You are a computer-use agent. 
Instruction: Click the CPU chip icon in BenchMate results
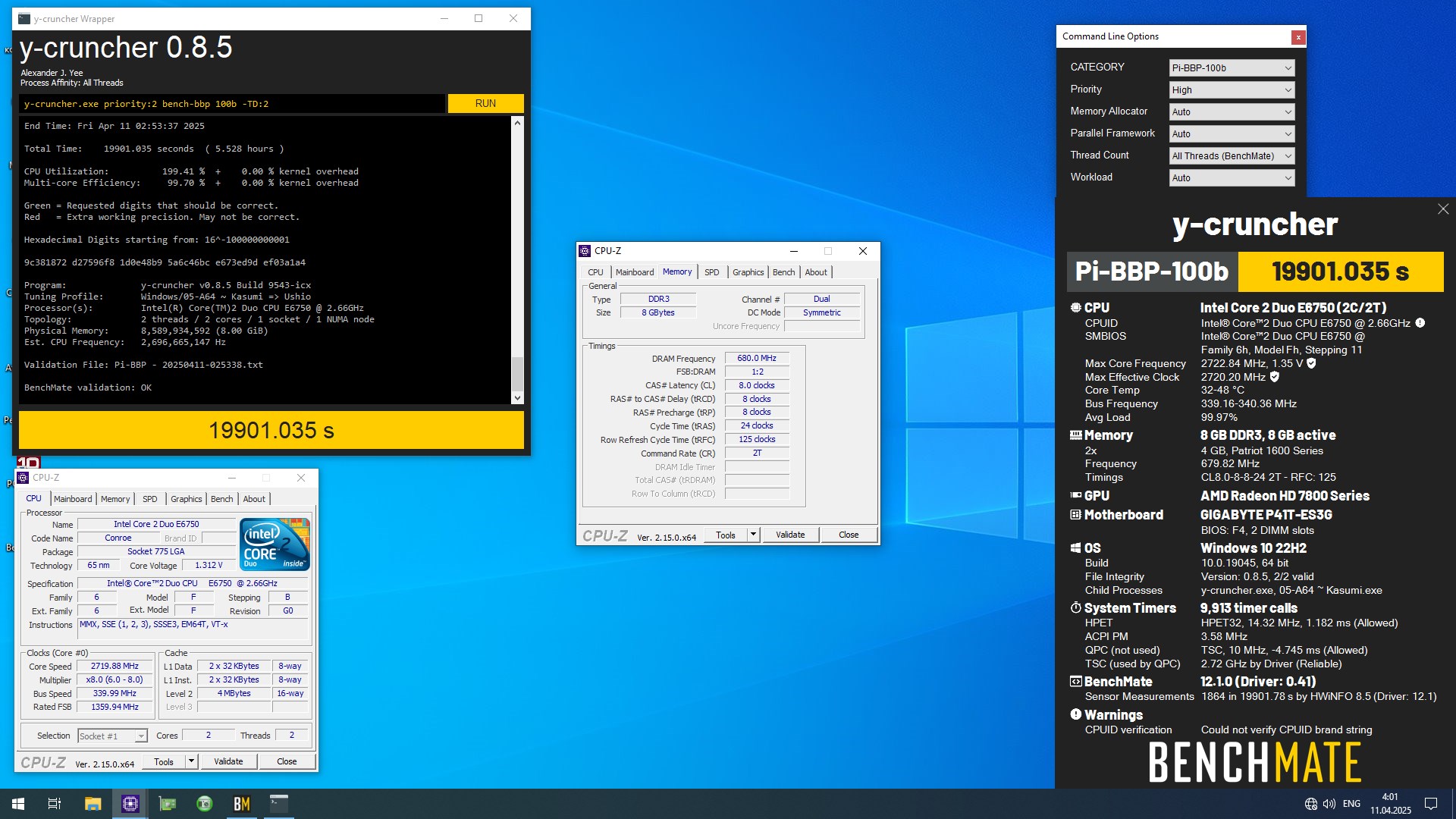(1075, 308)
